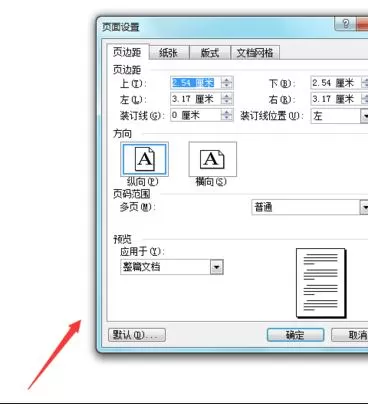This screenshot has width=368, height=410.
Task: Click the 默认 button
Action: click(137, 335)
